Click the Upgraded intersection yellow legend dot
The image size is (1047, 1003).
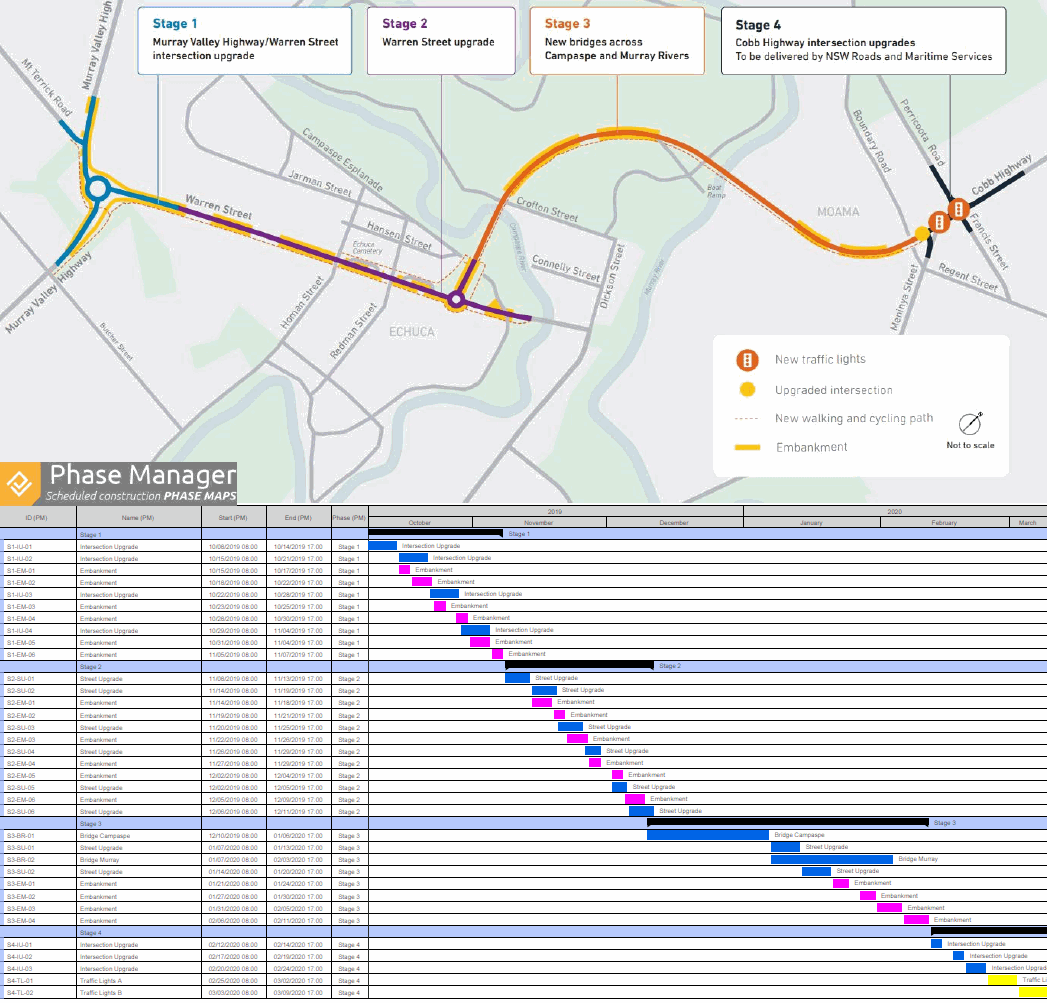[746, 390]
